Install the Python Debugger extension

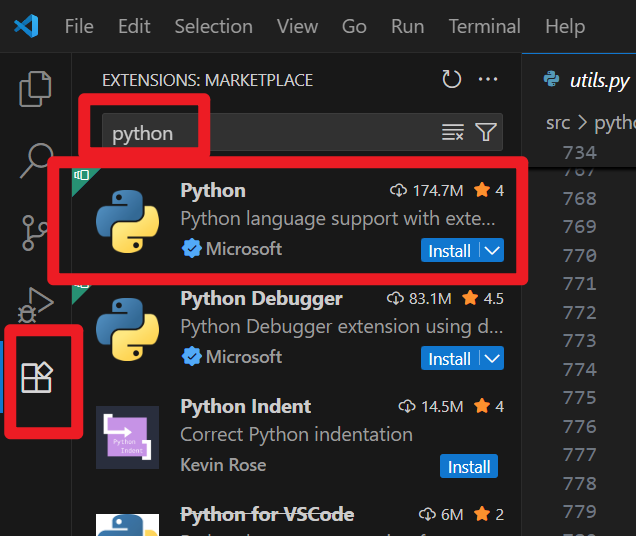pos(449,358)
